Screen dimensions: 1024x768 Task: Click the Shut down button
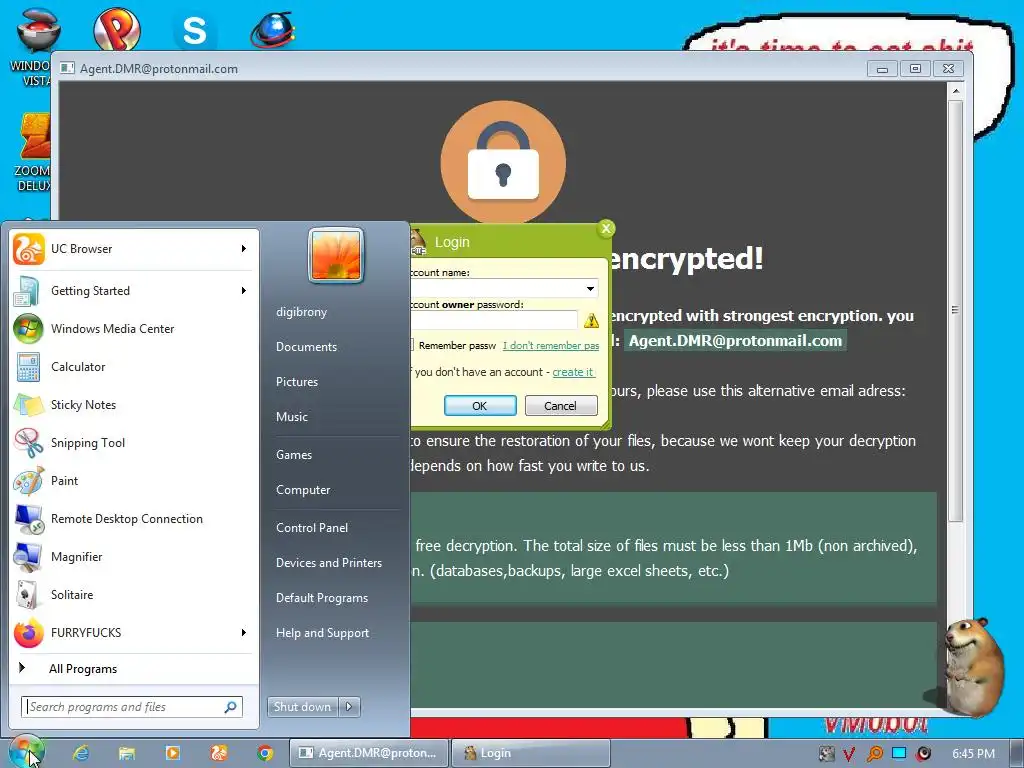click(302, 707)
